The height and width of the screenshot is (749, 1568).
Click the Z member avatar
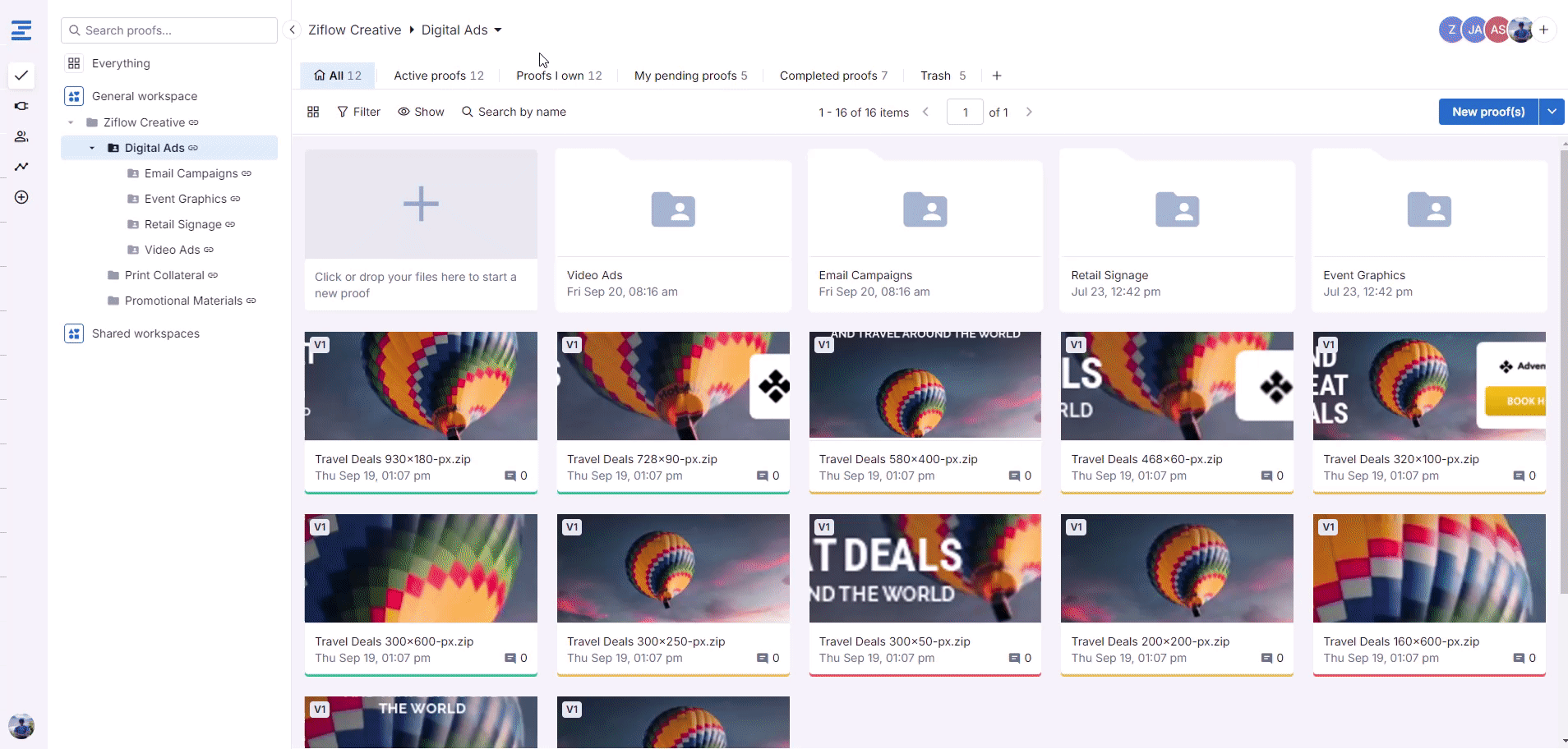1451,30
